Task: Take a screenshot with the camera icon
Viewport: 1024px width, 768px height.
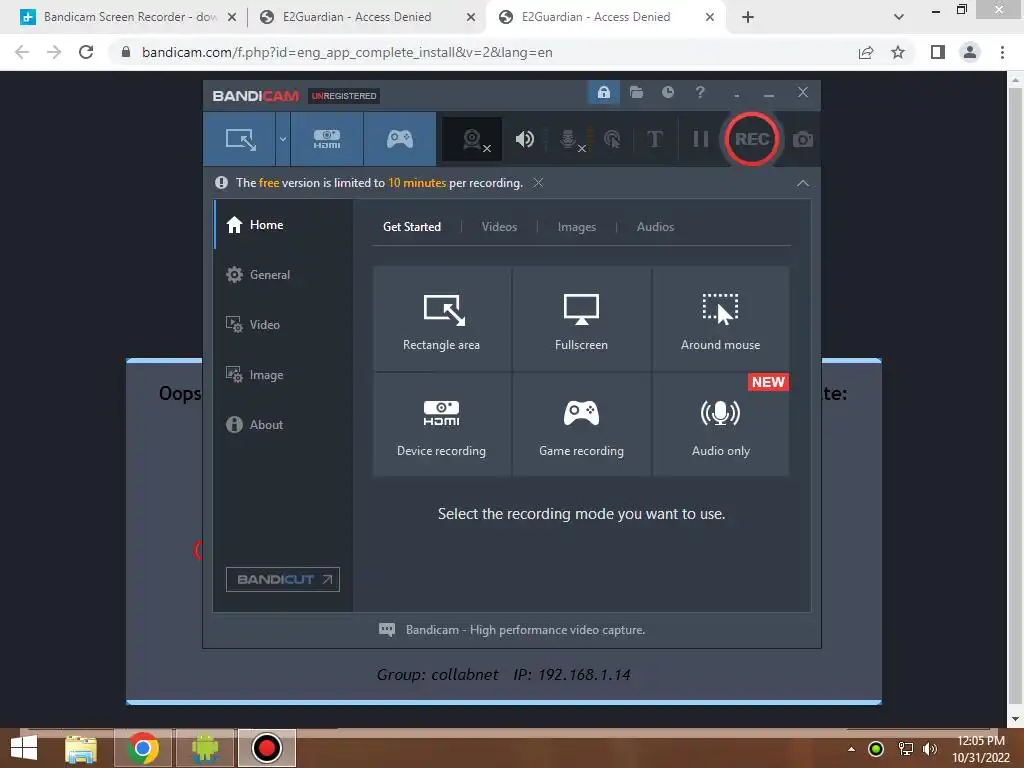Action: [x=803, y=139]
